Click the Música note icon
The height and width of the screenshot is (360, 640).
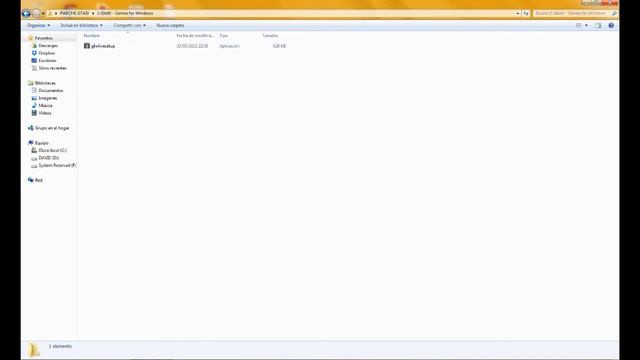pos(34,105)
